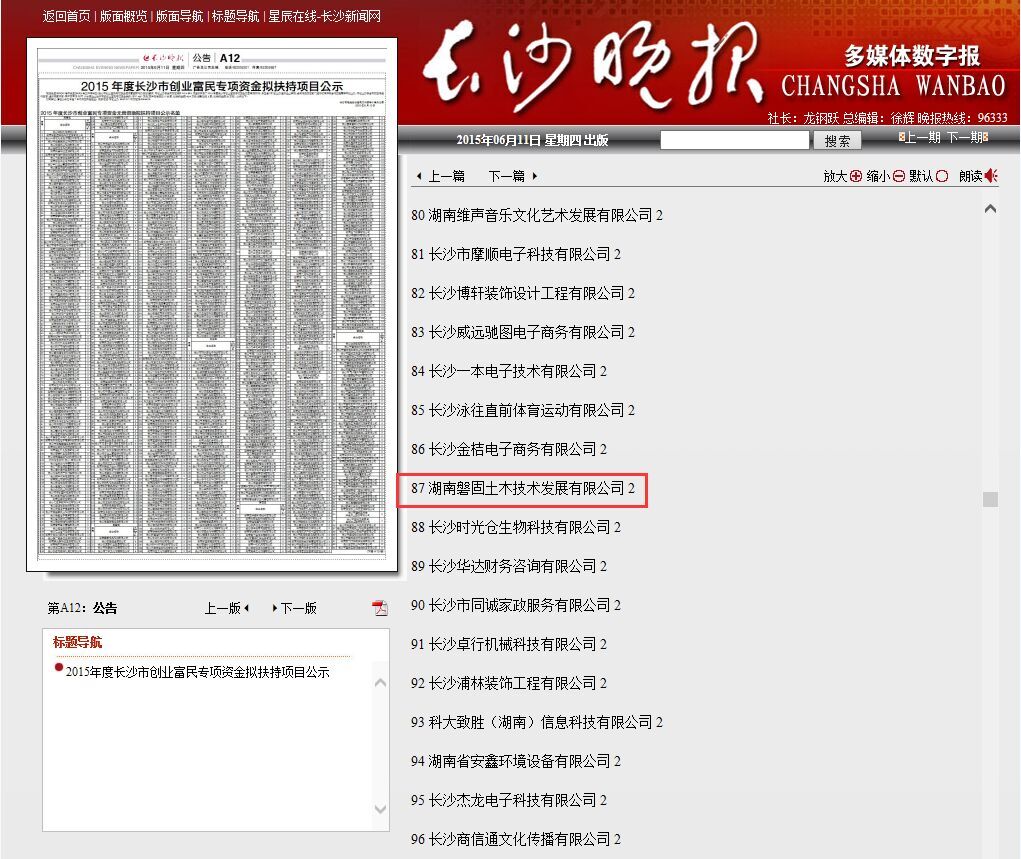Screen dimensions: 1021x859
Task: Click the 放大 zoom-in plus icon
Action: click(x=856, y=176)
